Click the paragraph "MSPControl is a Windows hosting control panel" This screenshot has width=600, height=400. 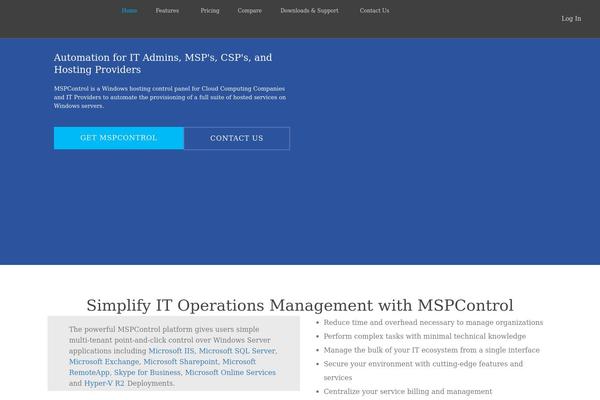pyautogui.click(x=170, y=97)
